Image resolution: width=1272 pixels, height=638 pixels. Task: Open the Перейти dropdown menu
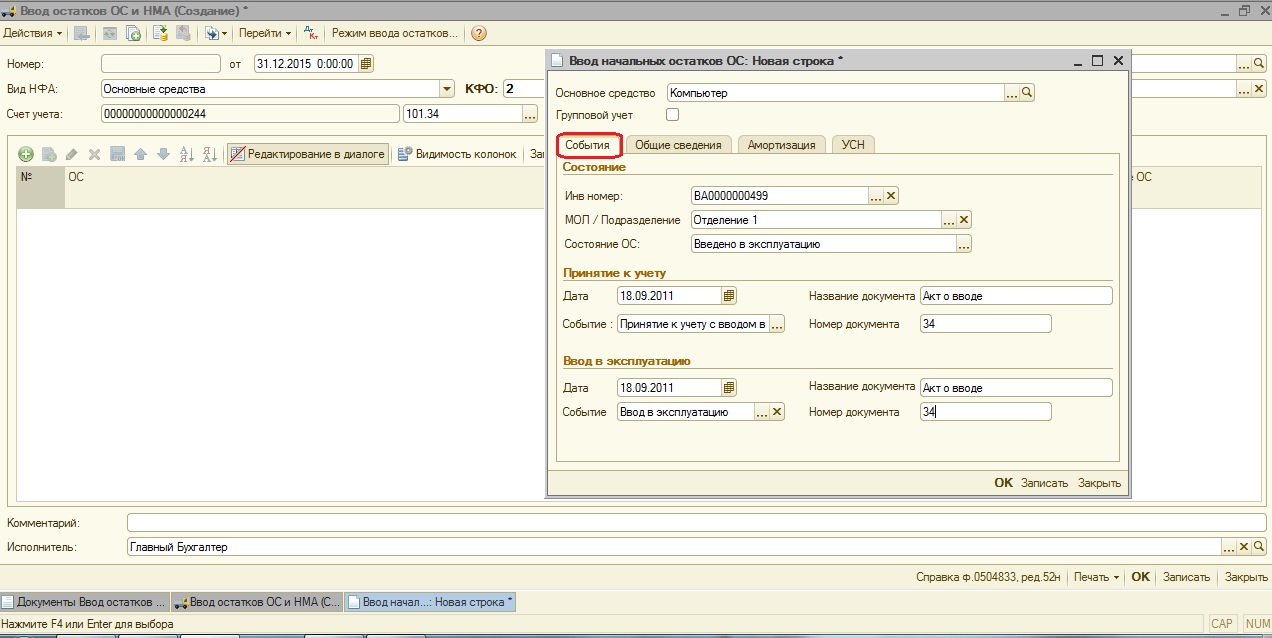264,33
